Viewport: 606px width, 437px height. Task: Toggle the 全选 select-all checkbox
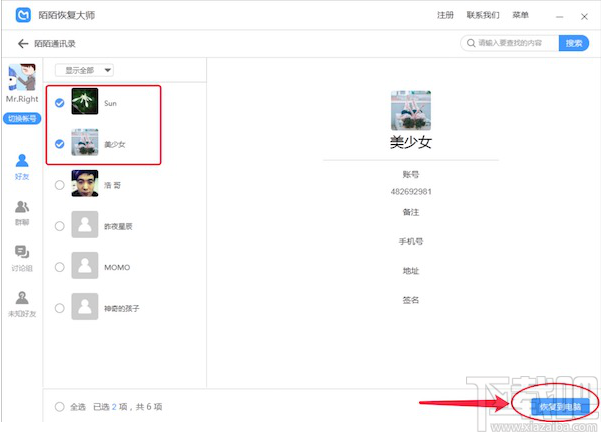coord(60,407)
